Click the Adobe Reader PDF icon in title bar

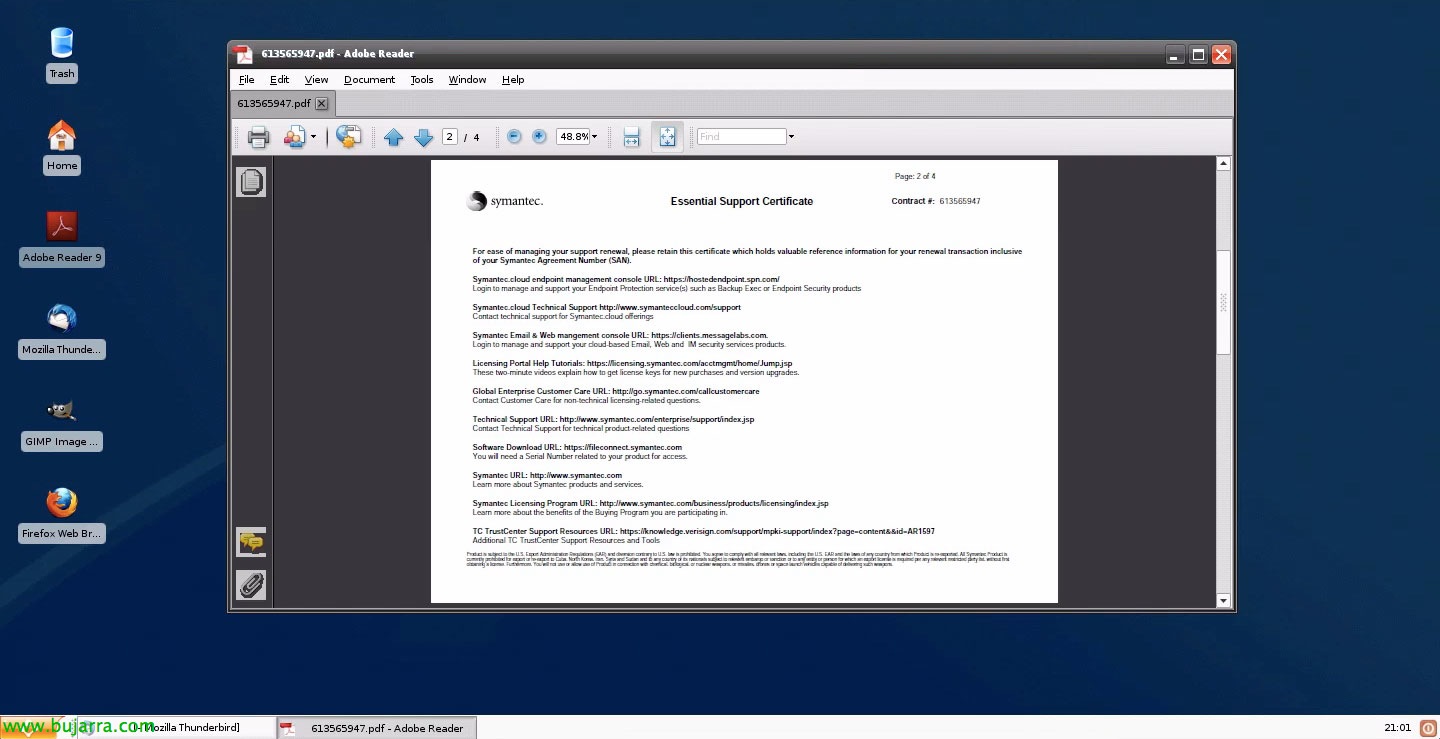243,54
